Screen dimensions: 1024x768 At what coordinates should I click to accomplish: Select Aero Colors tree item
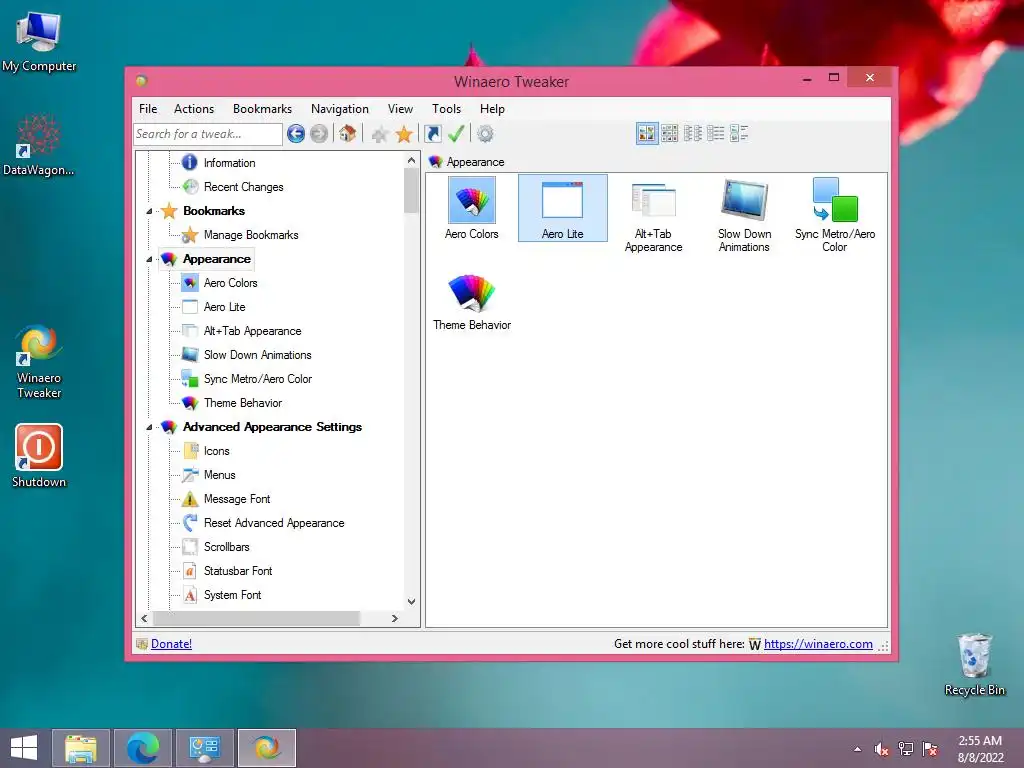point(230,283)
